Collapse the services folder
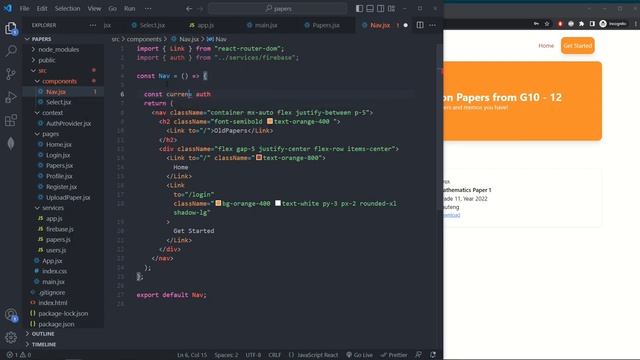Image resolution: width=640 pixels, height=360 pixels. point(53,208)
